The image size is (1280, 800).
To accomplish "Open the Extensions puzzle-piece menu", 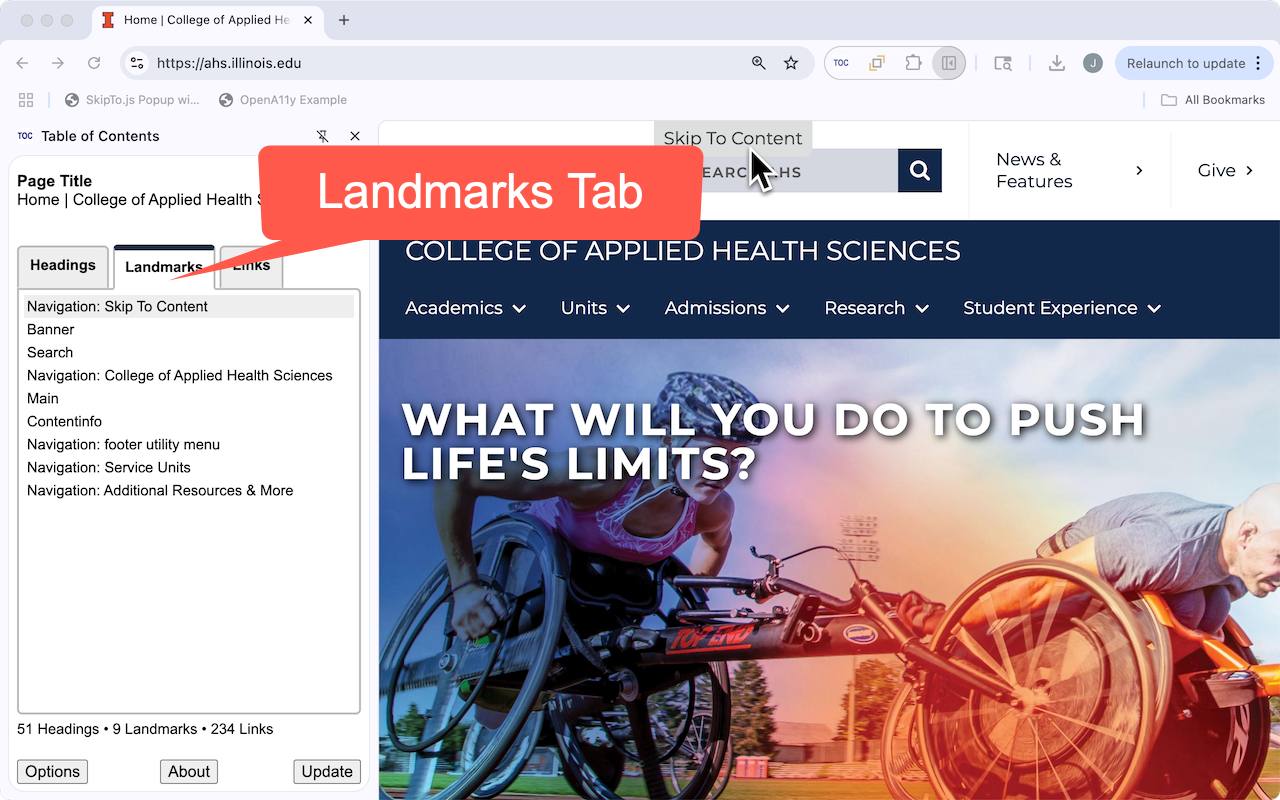I will pyautogui.click(x=913, y=63).
